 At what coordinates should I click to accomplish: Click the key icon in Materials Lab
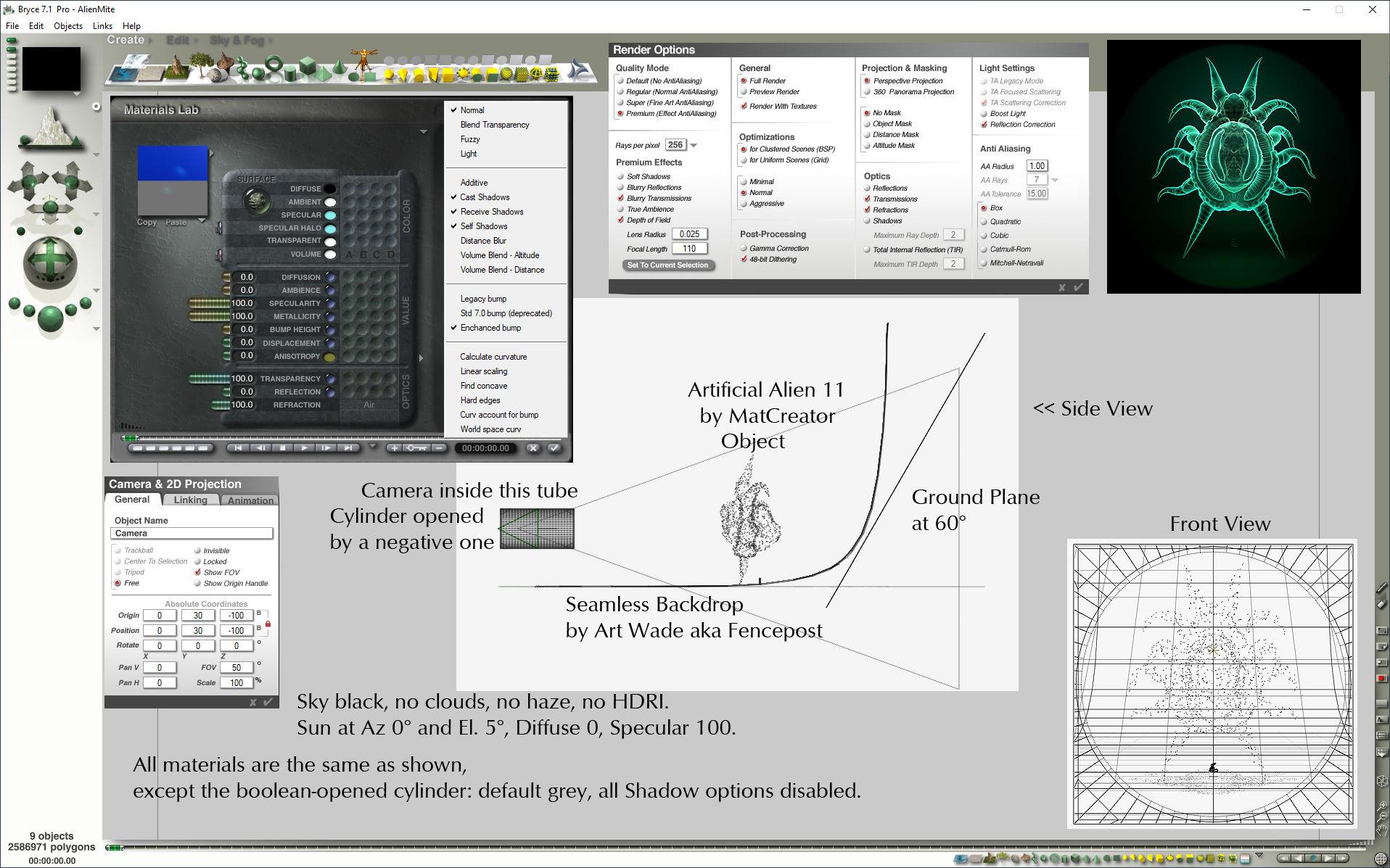point(416,448)
